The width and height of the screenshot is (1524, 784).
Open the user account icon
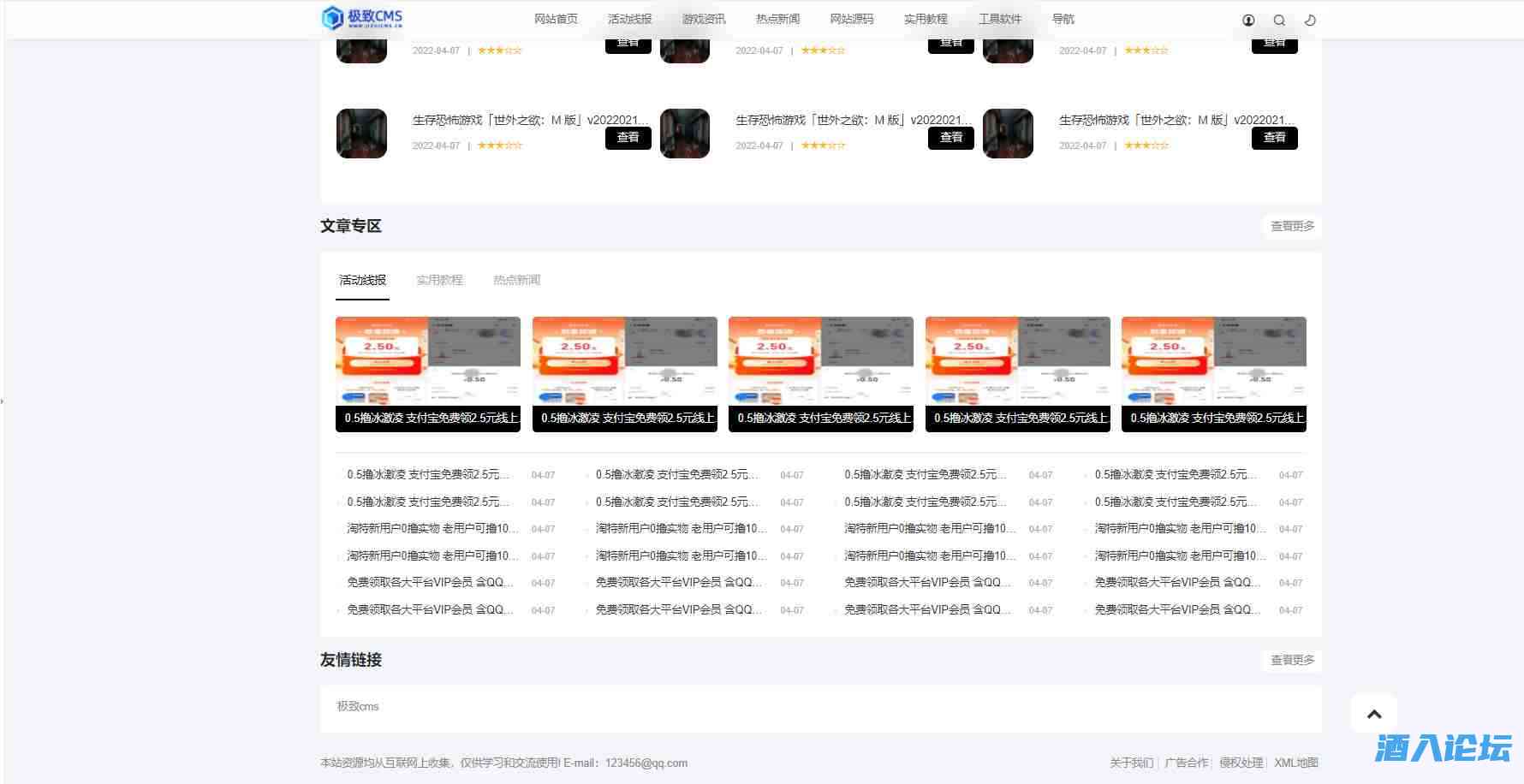tap(1248, 21)
